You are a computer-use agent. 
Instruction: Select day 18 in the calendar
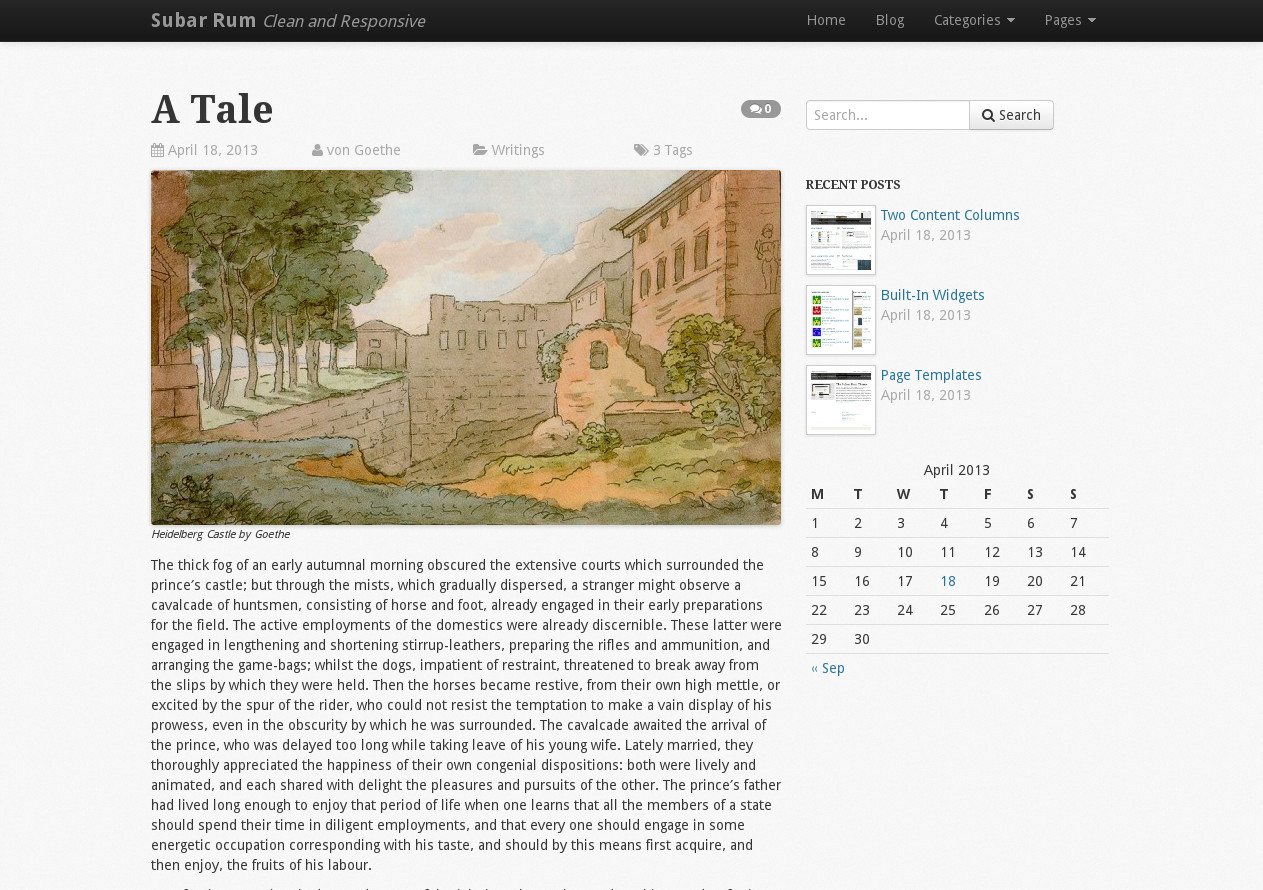click(x=948, y=581)
